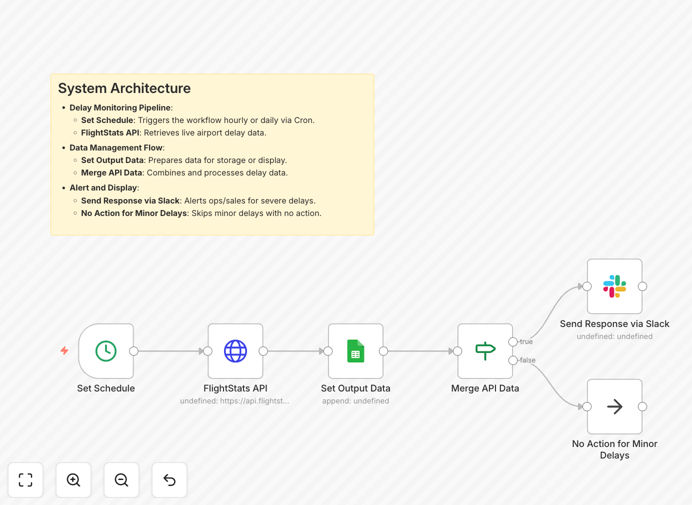Click the Slack node output connector
The width and height of the screenshot is (692, 505).
click(x=642, y=286)
